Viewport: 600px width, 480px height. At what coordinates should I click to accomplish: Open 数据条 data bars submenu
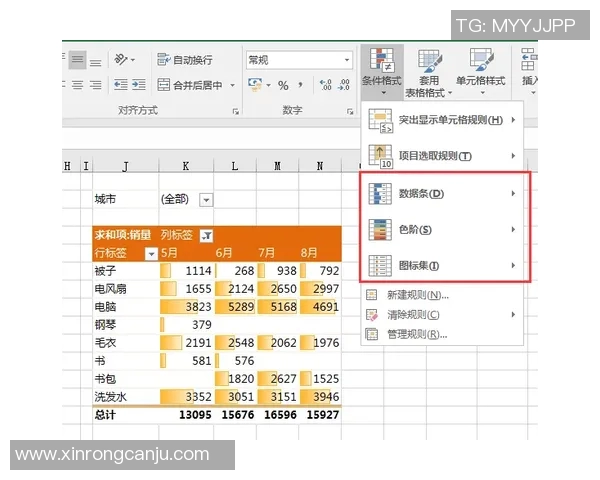tap(442, 194)
